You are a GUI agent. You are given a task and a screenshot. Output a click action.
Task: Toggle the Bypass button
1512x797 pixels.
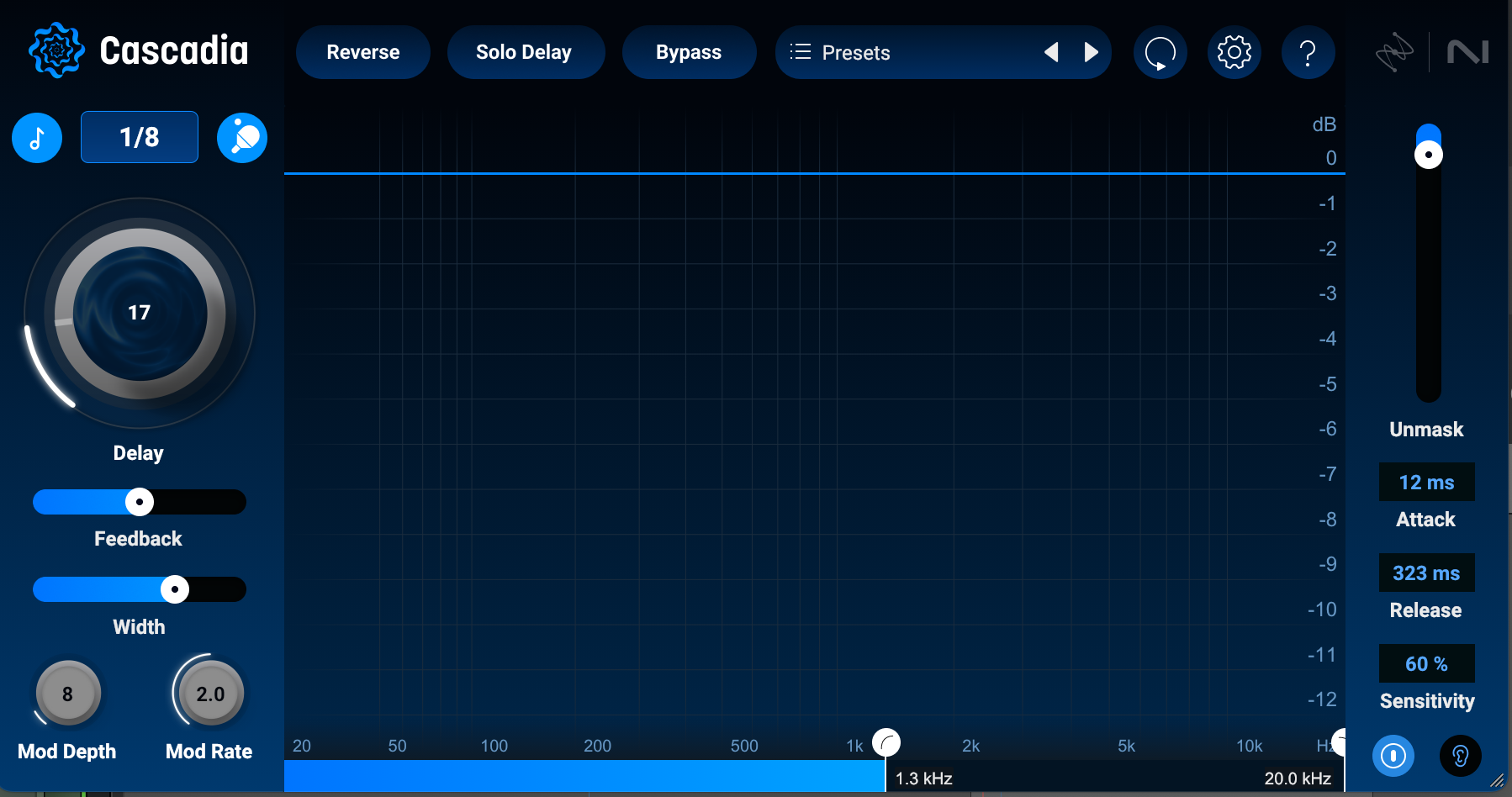(689, 52)
